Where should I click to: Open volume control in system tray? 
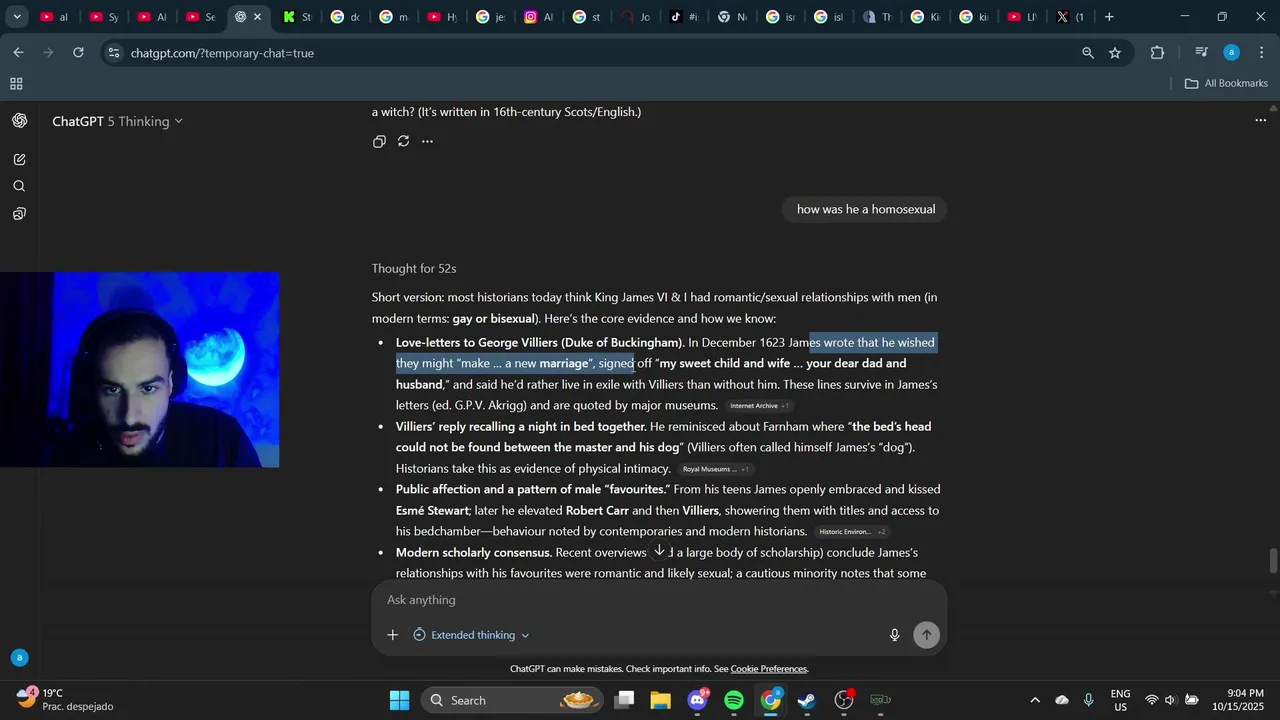pyautogui.click(x=1169, y=700)
